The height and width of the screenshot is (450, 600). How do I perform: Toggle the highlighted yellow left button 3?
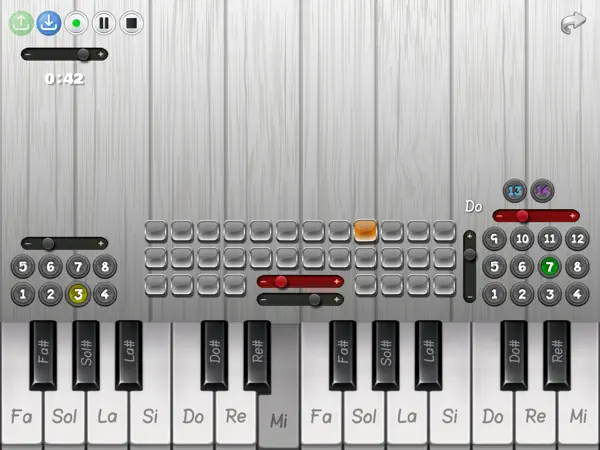(x=78, y=294)
